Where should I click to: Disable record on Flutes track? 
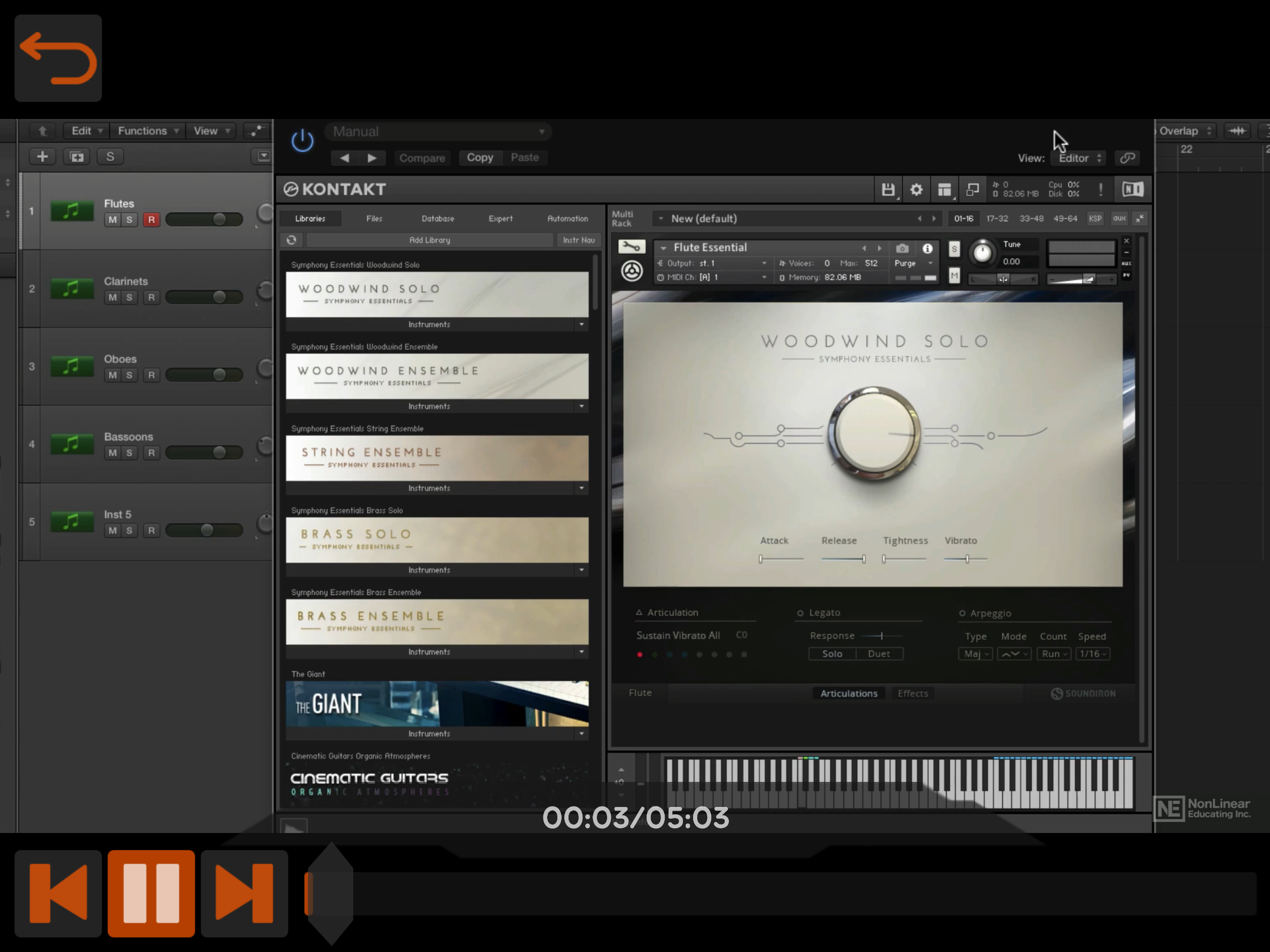tap(151, 219)
